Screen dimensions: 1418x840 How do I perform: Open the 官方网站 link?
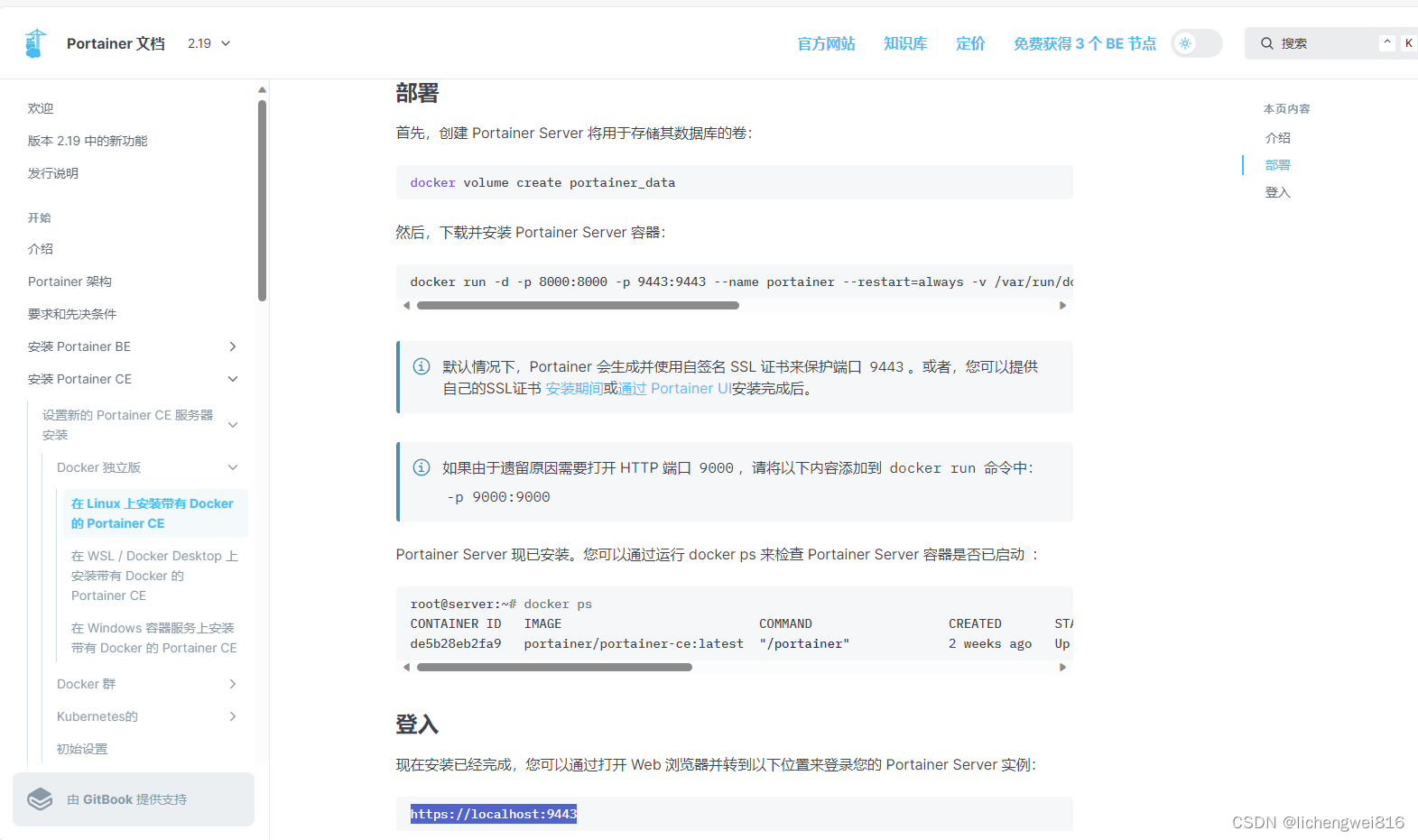point(826,43)
